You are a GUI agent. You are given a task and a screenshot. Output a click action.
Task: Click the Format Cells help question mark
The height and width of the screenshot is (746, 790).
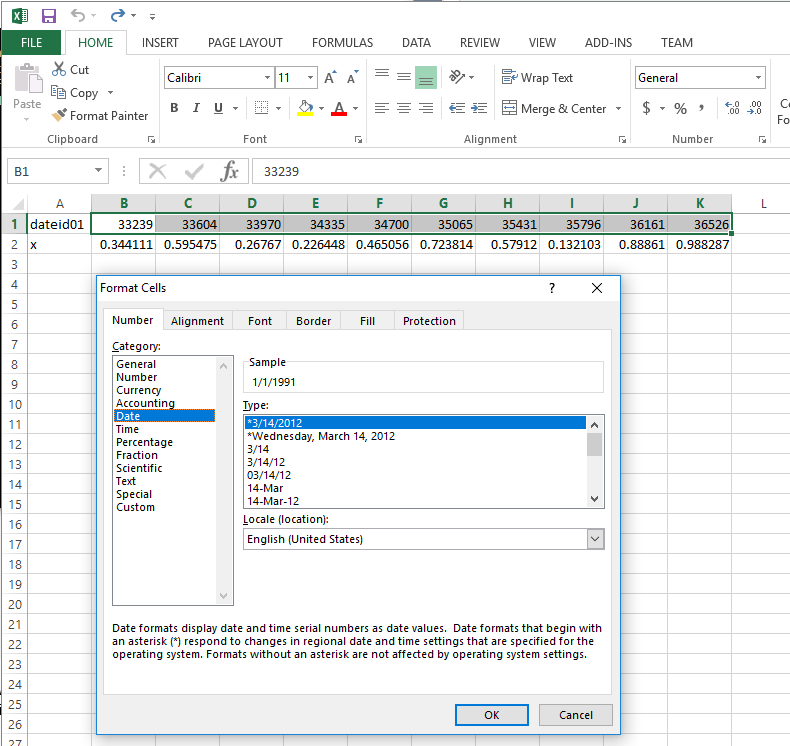pos(552,288)
